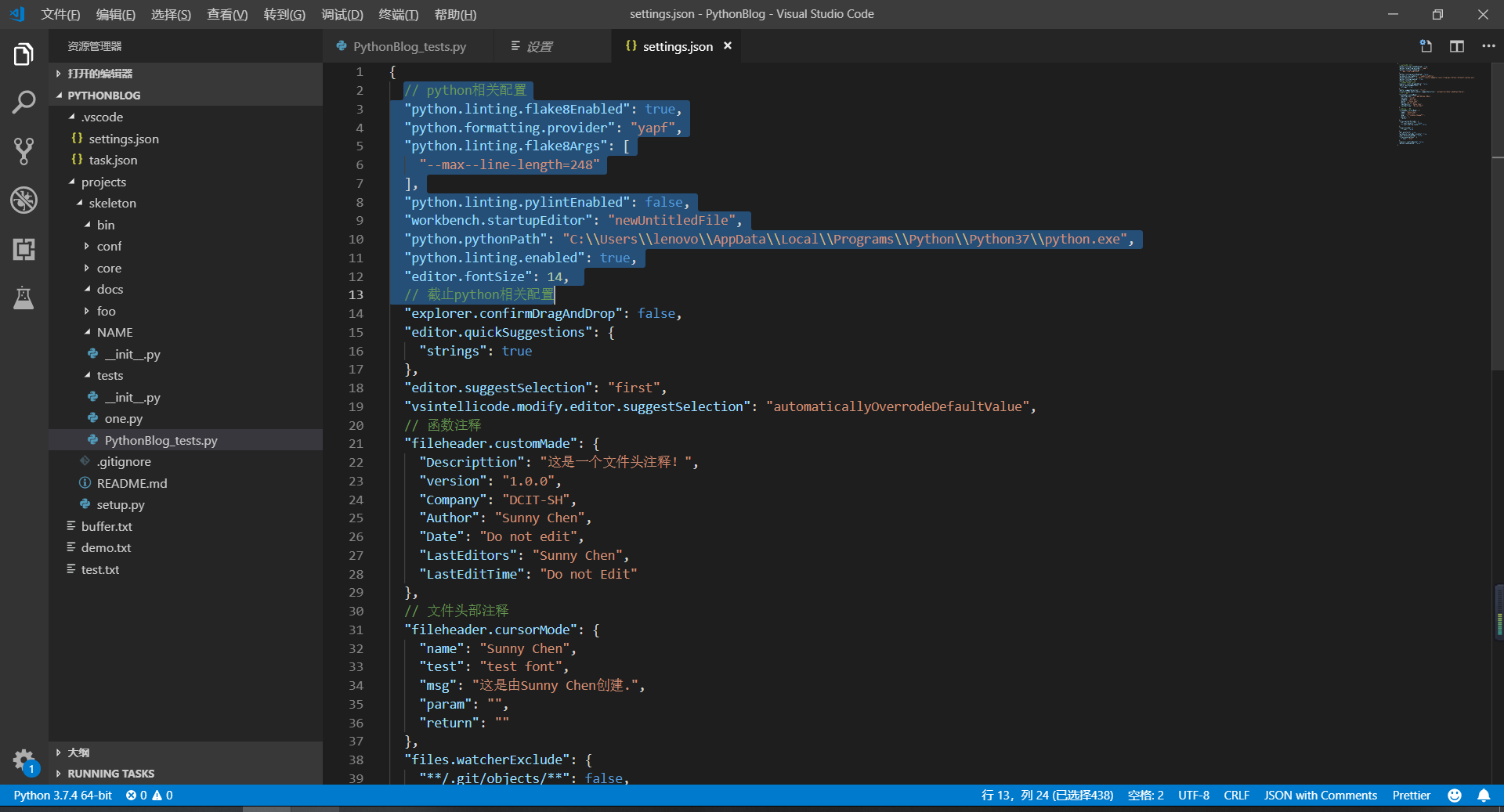The image size is (1504, 812).
Task: Open Manage gear in activity bar
Action: point(23,760)
